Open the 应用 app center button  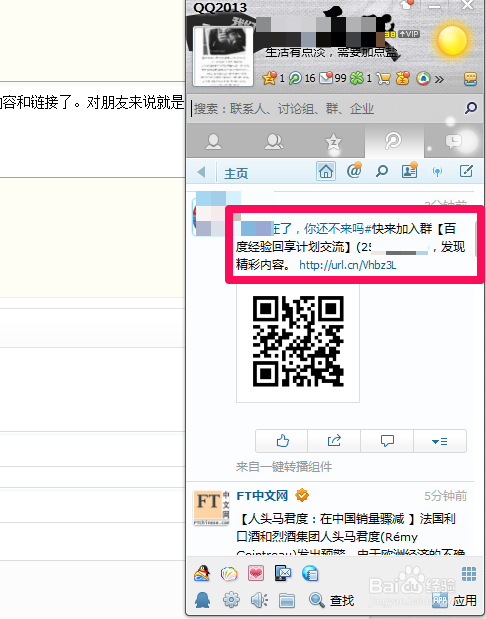point(455,600)
